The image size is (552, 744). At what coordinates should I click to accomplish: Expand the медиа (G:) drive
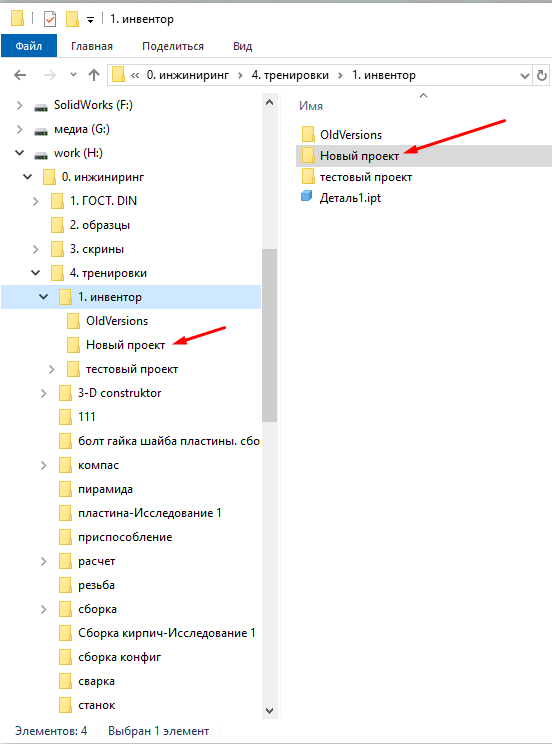(x=19, y=129)
